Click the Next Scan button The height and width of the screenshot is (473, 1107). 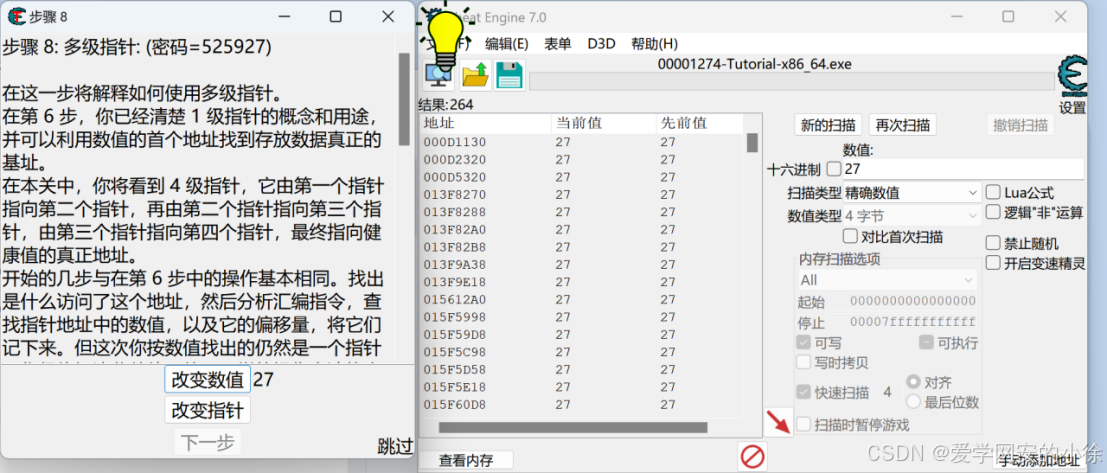pyautogui.click(x=902, y=126)
